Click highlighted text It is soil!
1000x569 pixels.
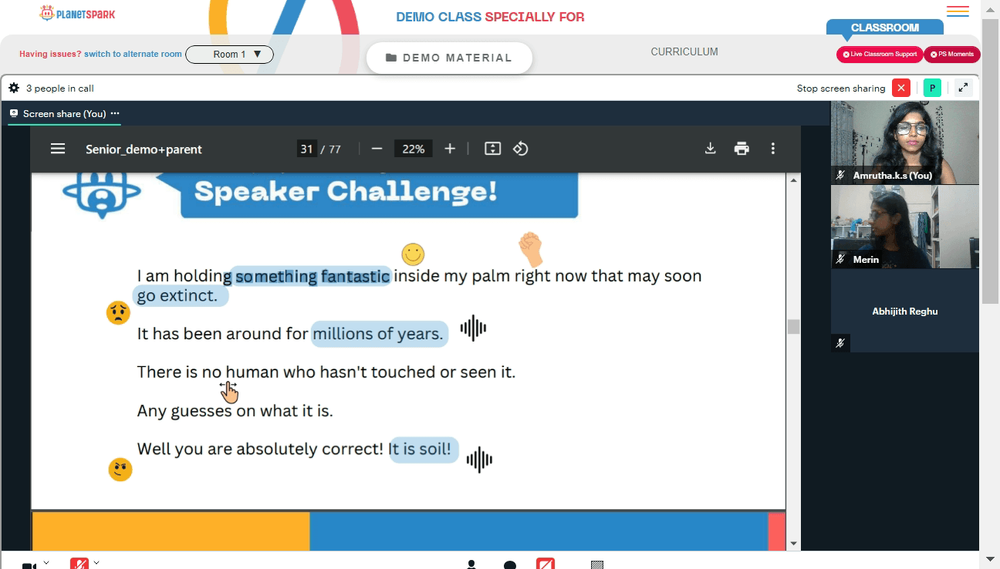click(x=423, y=449)
